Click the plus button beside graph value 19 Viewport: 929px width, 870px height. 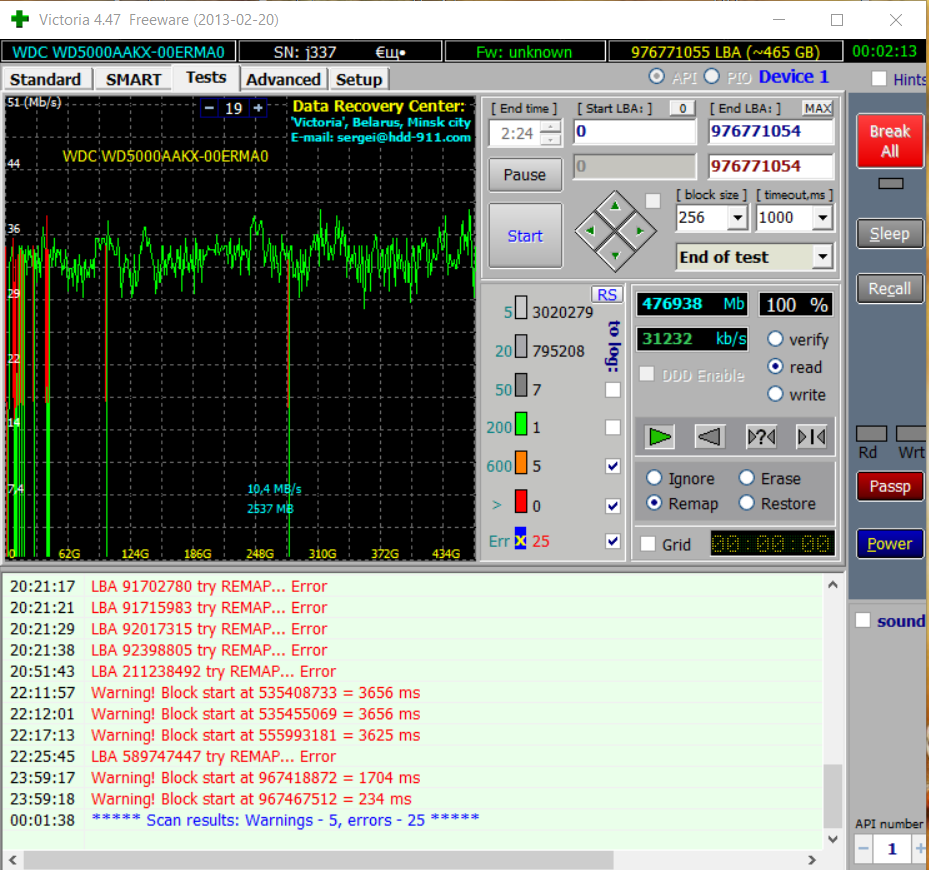point(258,108)
